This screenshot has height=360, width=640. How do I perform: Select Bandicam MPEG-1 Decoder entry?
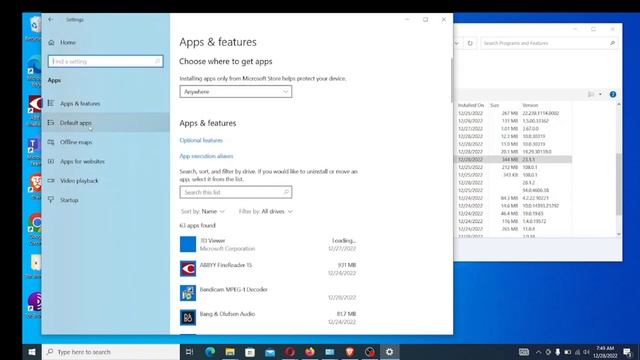point(268,293)
